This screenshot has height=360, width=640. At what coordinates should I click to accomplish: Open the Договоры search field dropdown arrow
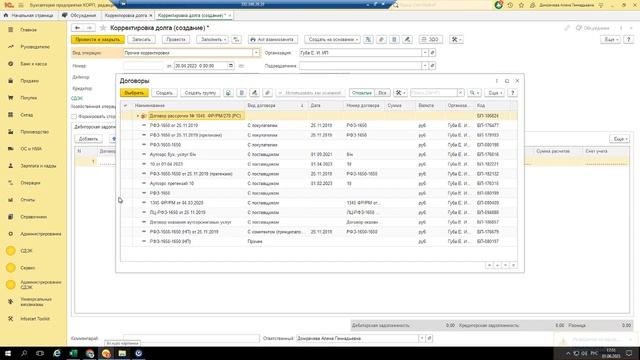[460, 93]
